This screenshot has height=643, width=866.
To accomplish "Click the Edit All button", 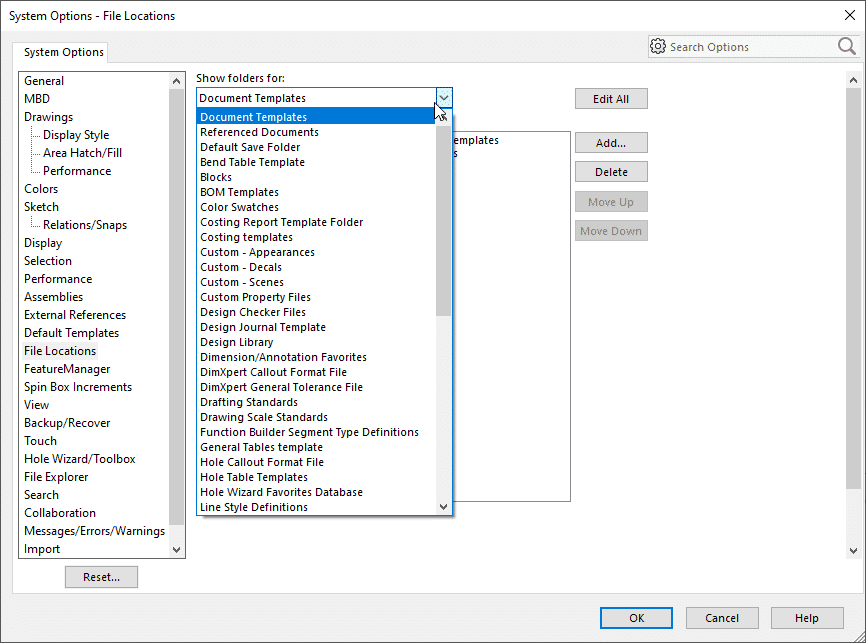I will point(611,99).
